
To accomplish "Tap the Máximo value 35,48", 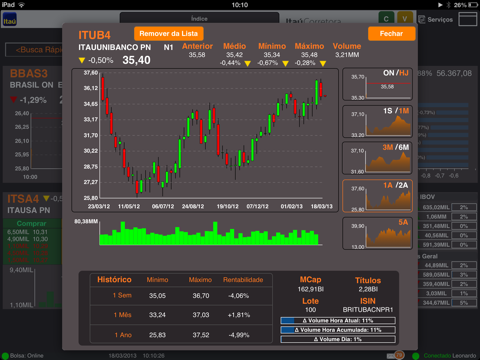I will click(x=309, y=55).
